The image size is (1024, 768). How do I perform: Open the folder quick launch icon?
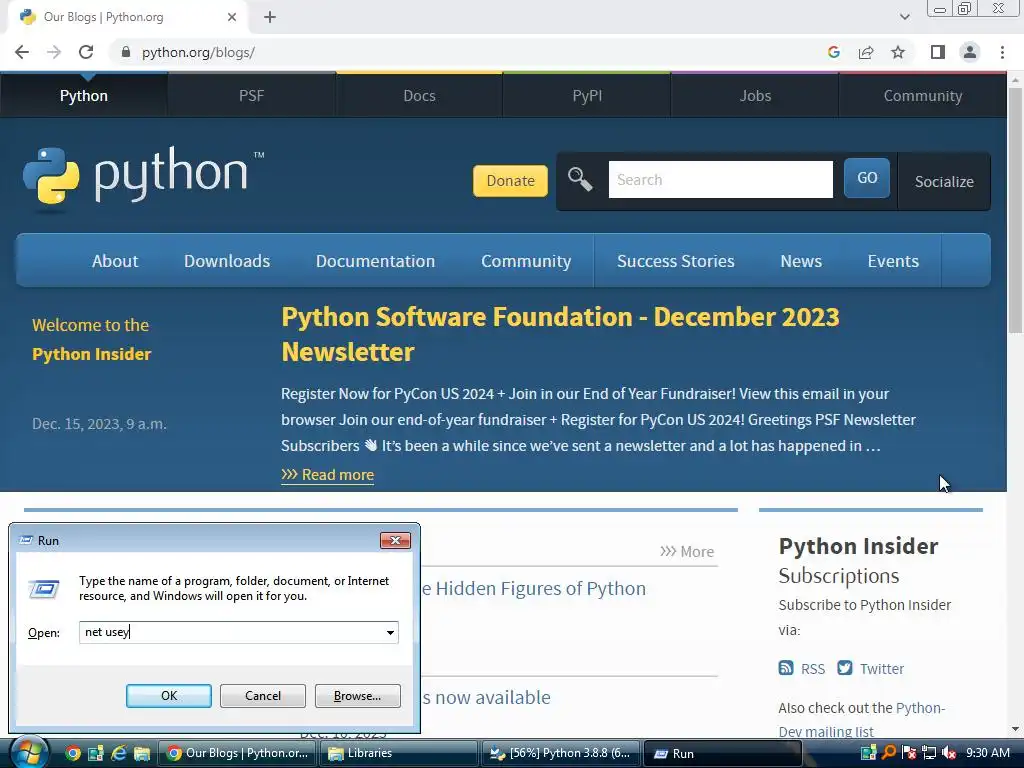pyautogui.click(x=142, y=754)
